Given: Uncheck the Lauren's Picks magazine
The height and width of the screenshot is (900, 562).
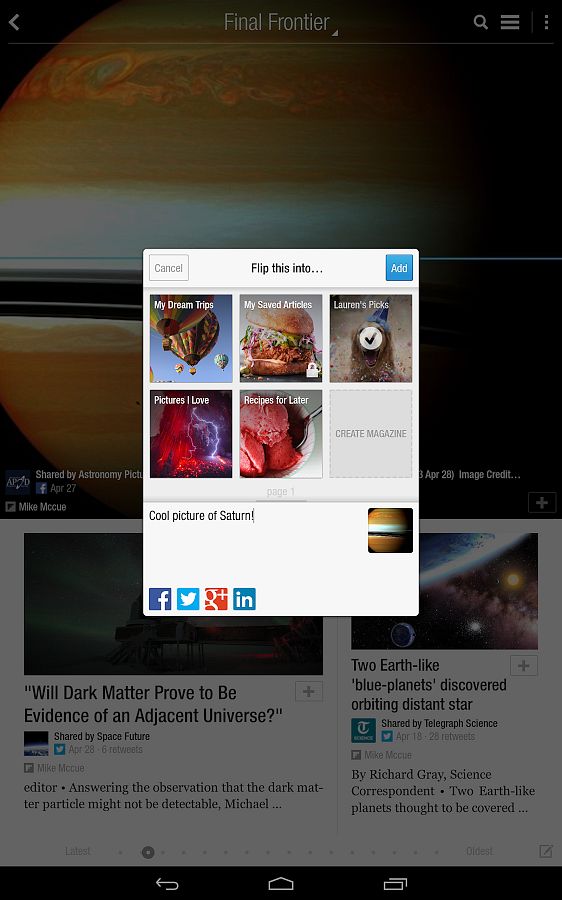Looking at the screenshot, I should pos(371,338).
